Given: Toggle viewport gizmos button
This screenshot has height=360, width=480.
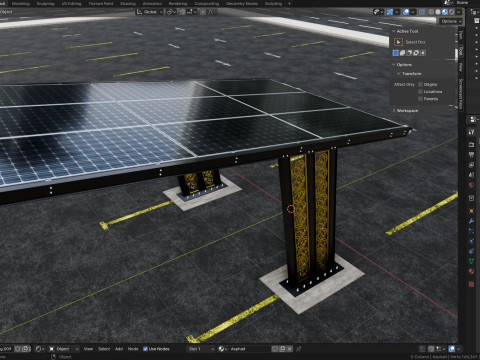Looking at the screenshot, I should 390,12.
